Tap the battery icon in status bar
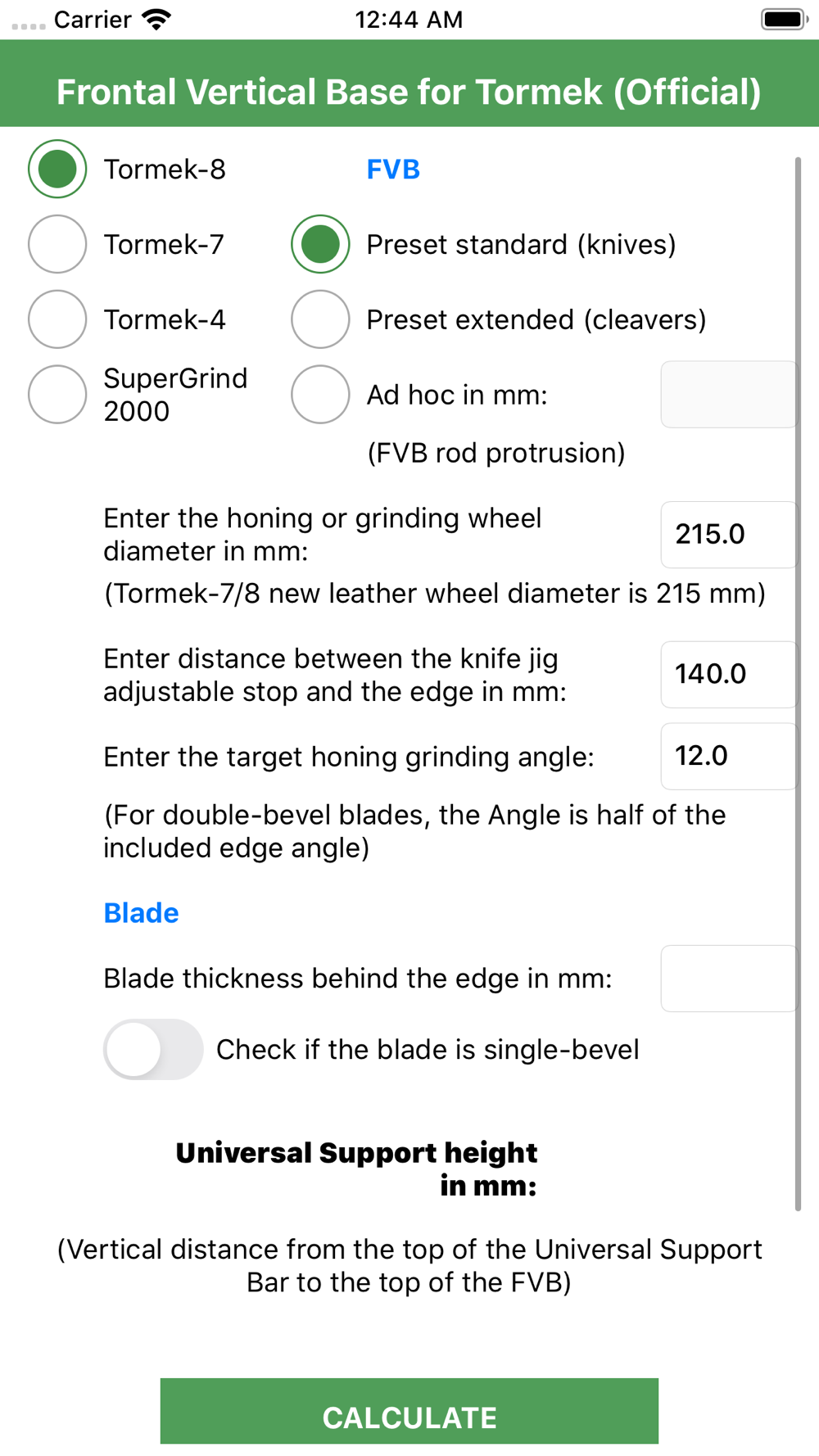This screenshot has width=819, height=1456. click(x=785, y=19)
